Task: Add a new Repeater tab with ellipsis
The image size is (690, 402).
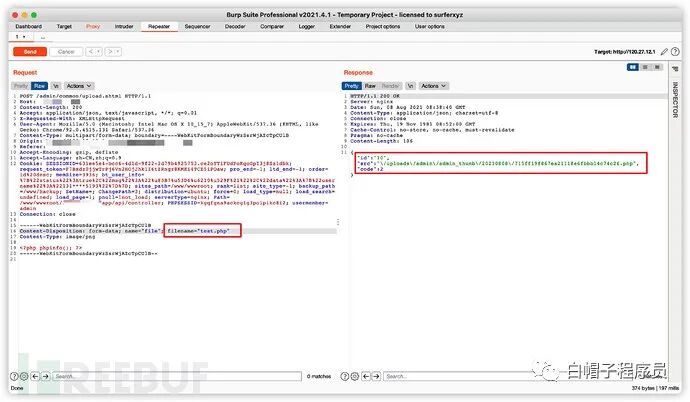Action: click(43, 37)
